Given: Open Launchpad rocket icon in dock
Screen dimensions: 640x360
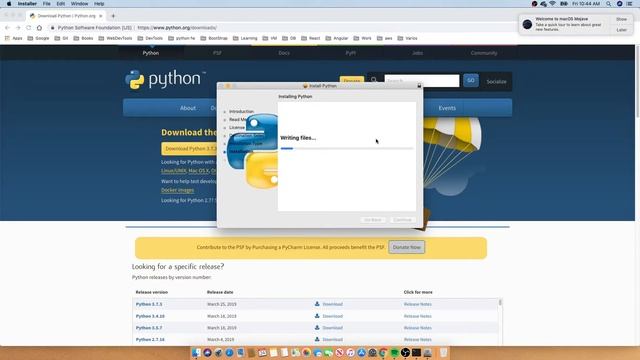Looking at the screenshot, I should click(218, 352).
